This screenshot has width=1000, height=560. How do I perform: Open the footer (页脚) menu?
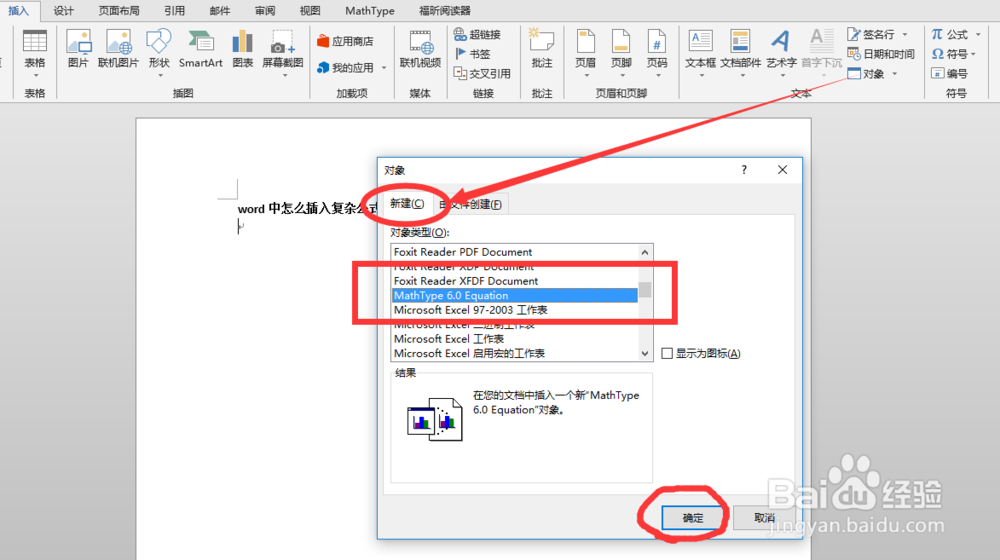pos(621,52)
